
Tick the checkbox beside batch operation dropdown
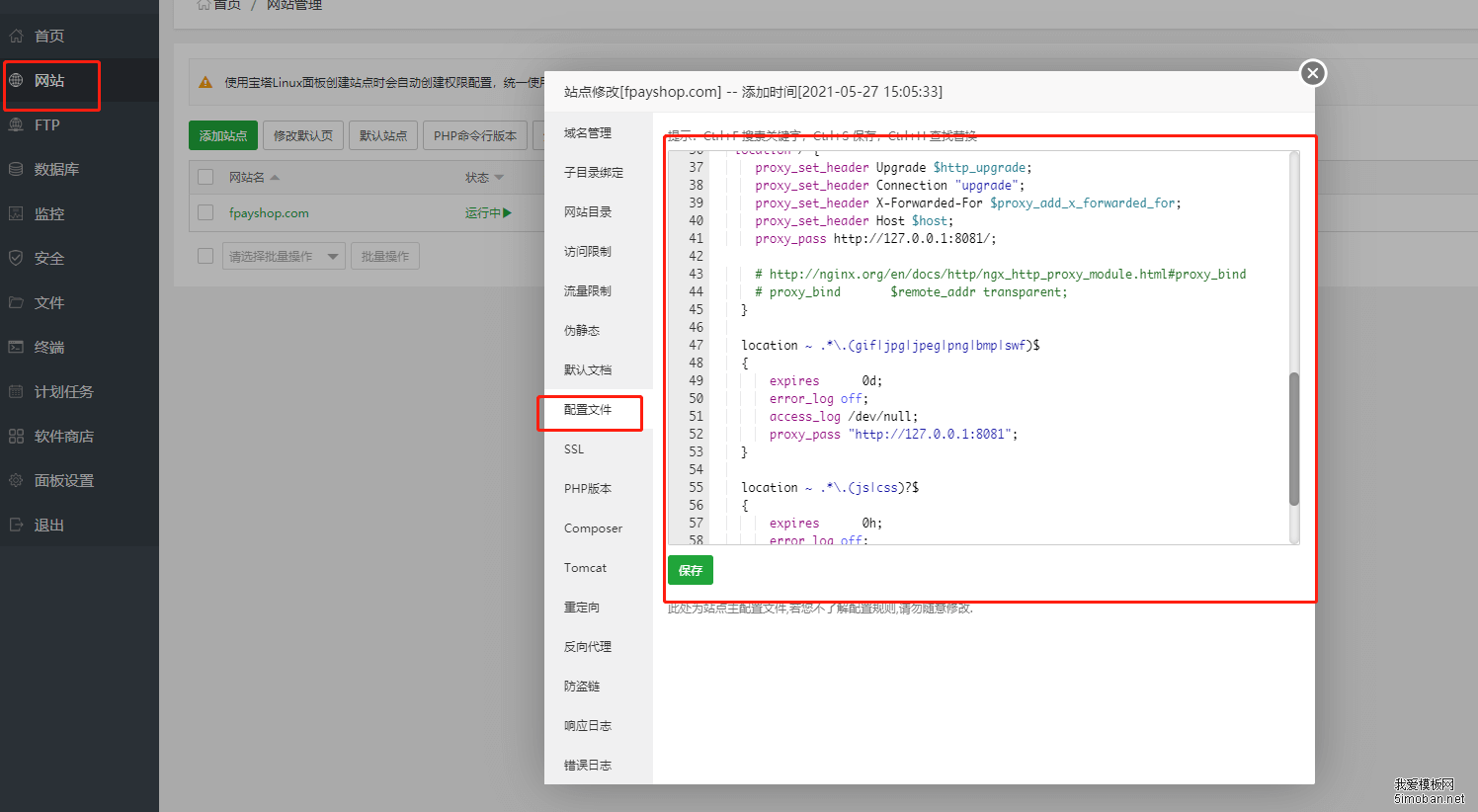point(205,256)
